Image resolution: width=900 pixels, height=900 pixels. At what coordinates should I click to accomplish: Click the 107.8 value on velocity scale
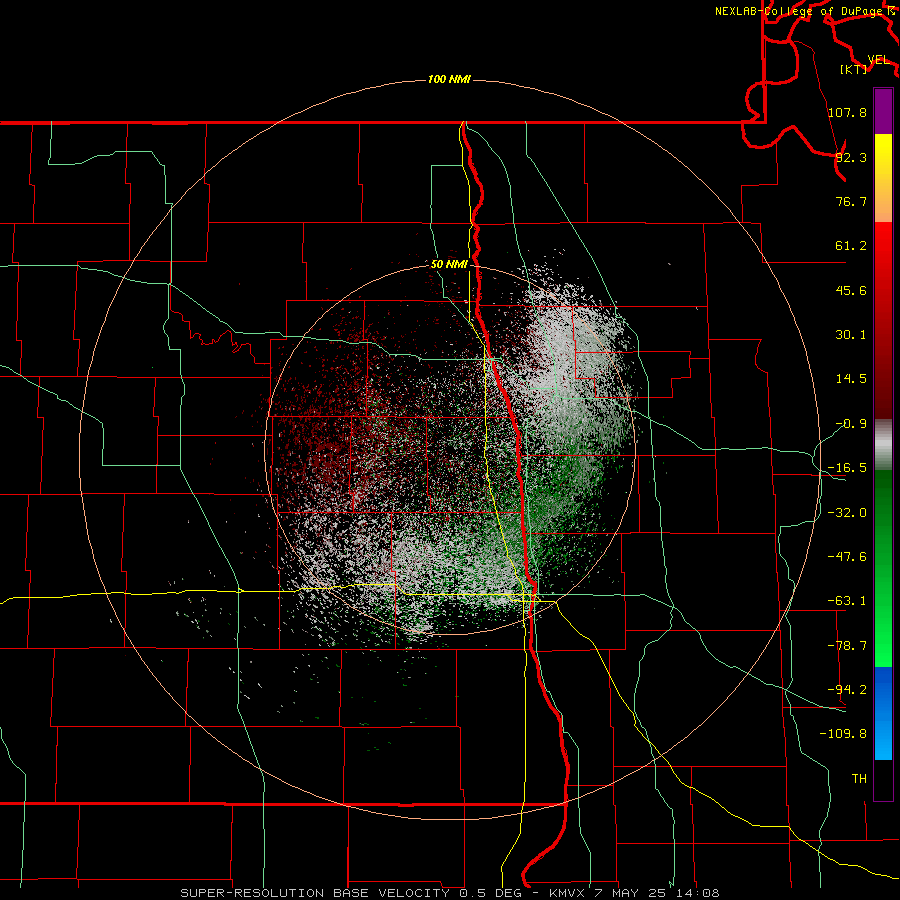(x=847, y=112)
